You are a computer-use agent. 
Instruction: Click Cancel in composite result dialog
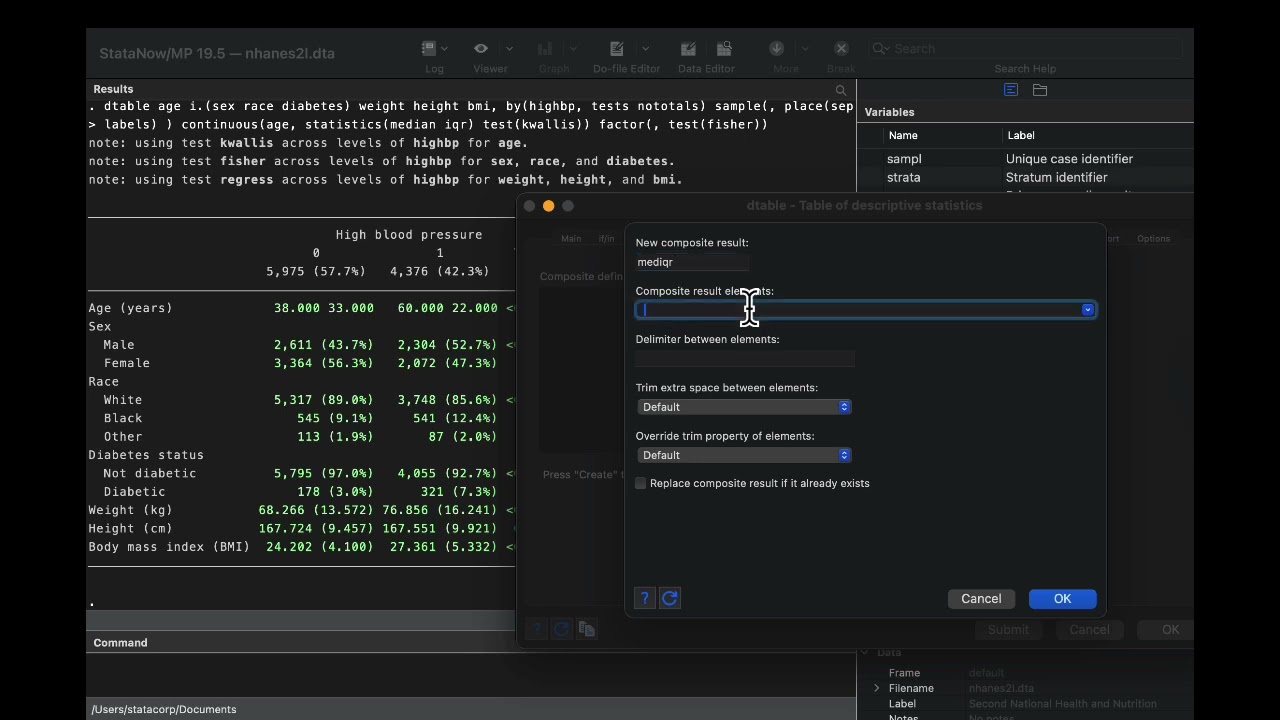point(981,599)
